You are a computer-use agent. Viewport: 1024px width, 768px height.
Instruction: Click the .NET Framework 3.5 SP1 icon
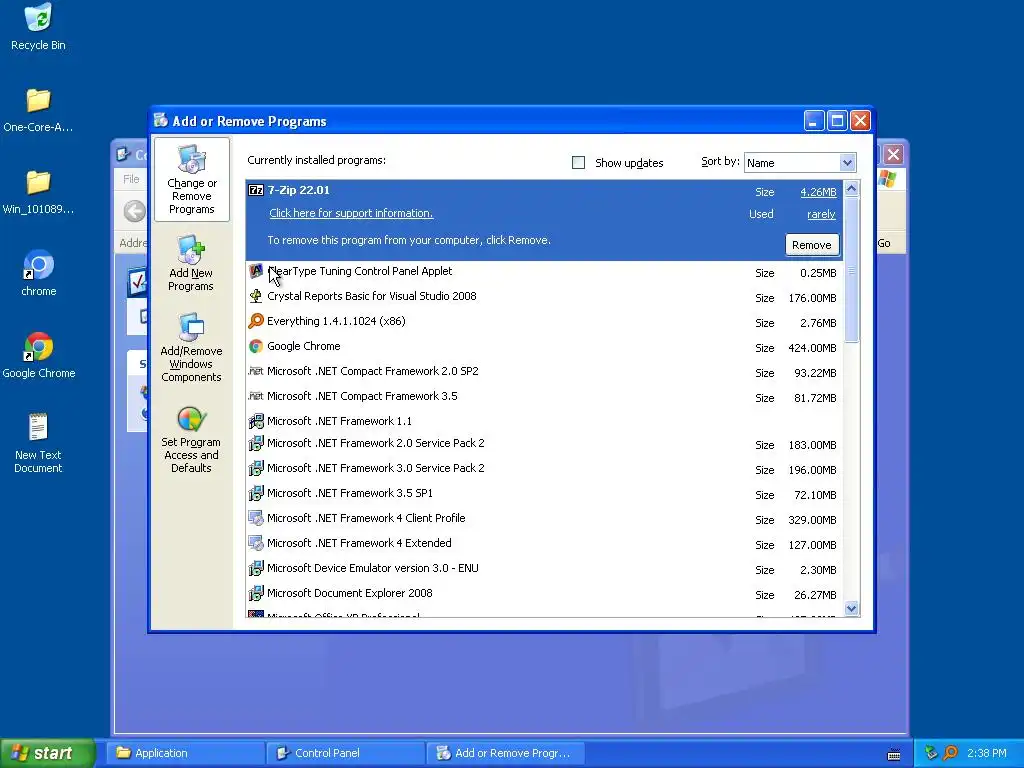[256, 493]
